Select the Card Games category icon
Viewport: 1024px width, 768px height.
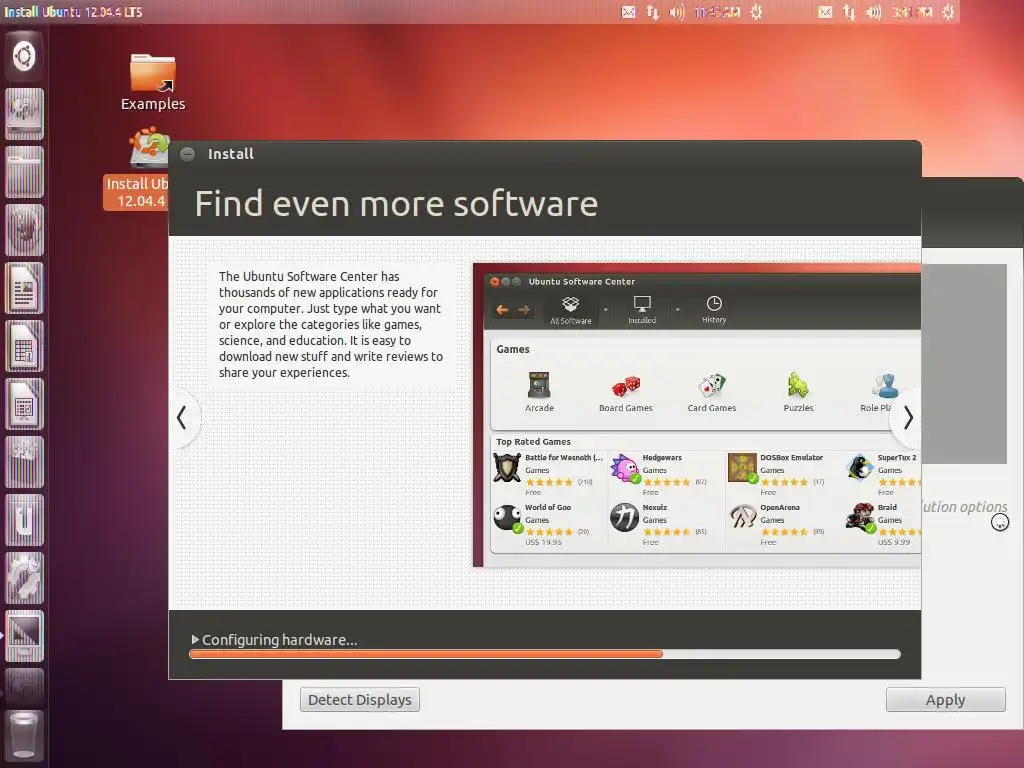click(712, 392)
